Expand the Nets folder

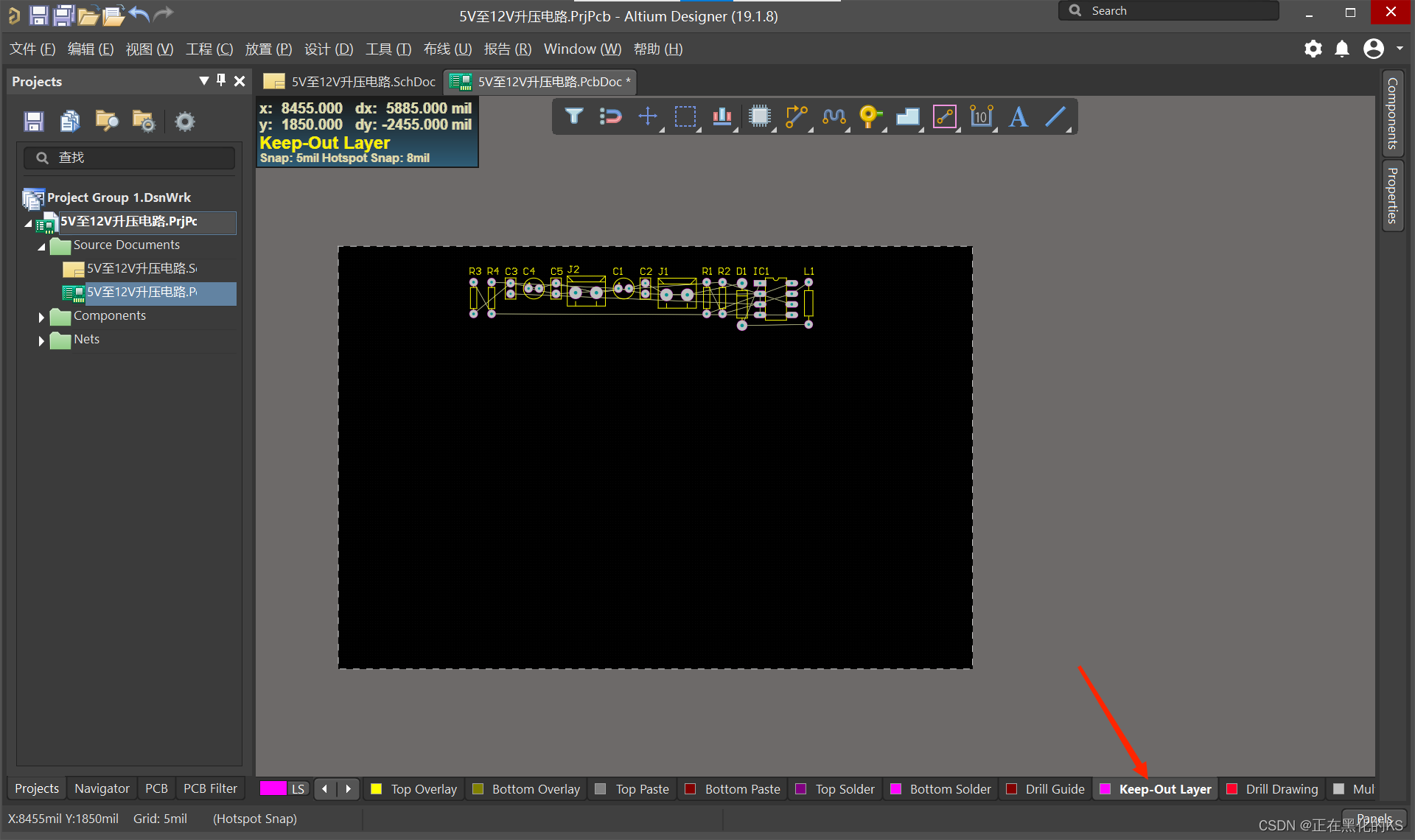[41, 340]
